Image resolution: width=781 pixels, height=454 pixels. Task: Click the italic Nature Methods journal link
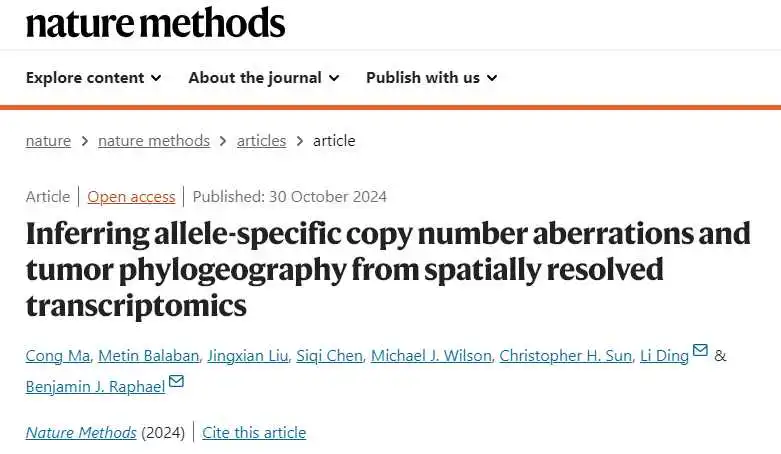81,433
